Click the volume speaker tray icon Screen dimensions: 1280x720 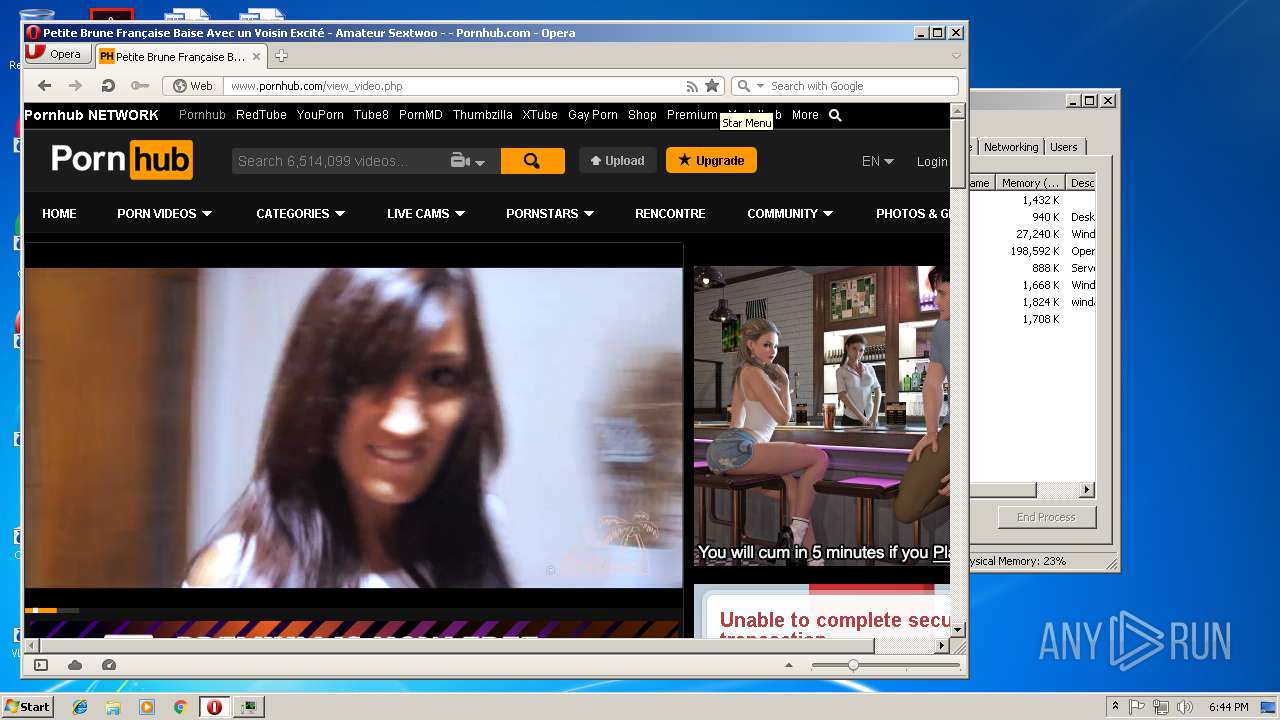tap(1185, 707)
